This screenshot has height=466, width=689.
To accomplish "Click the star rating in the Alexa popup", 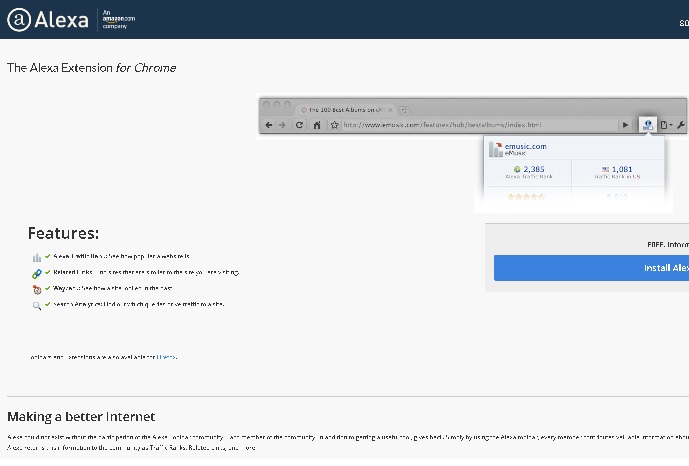I will (x=526, y=196).
